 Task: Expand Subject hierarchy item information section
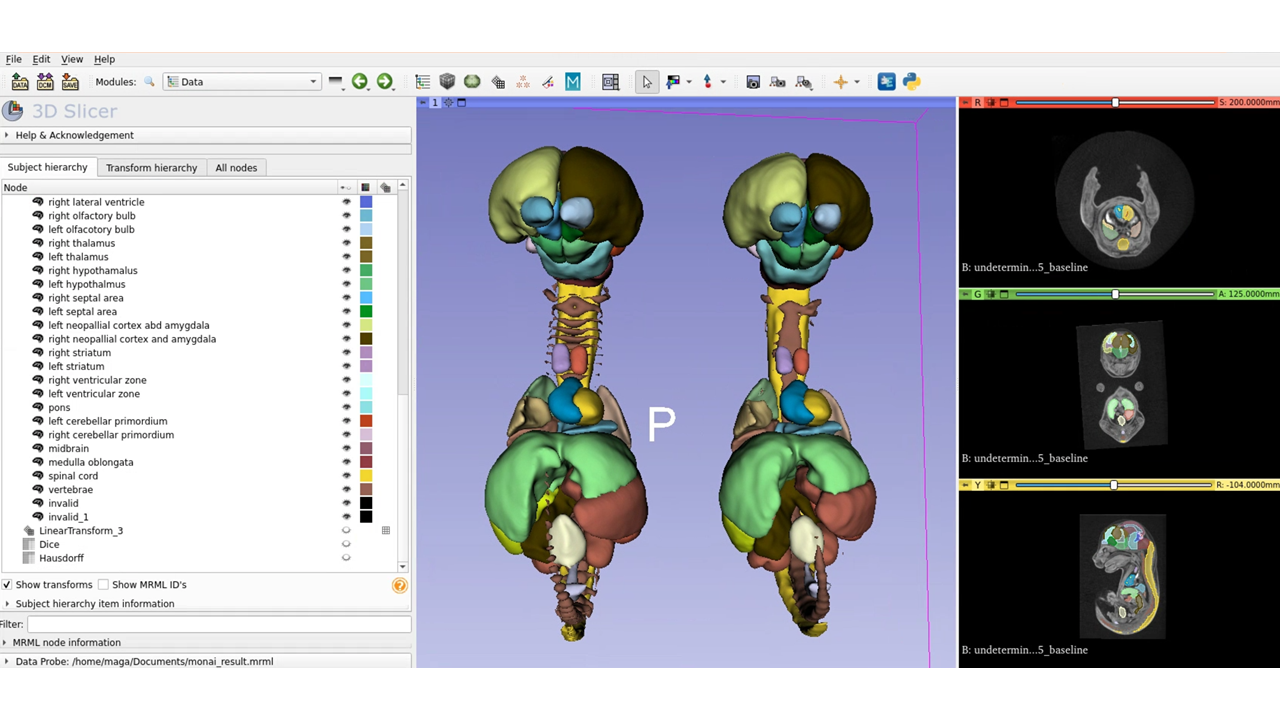click(94, 604)
